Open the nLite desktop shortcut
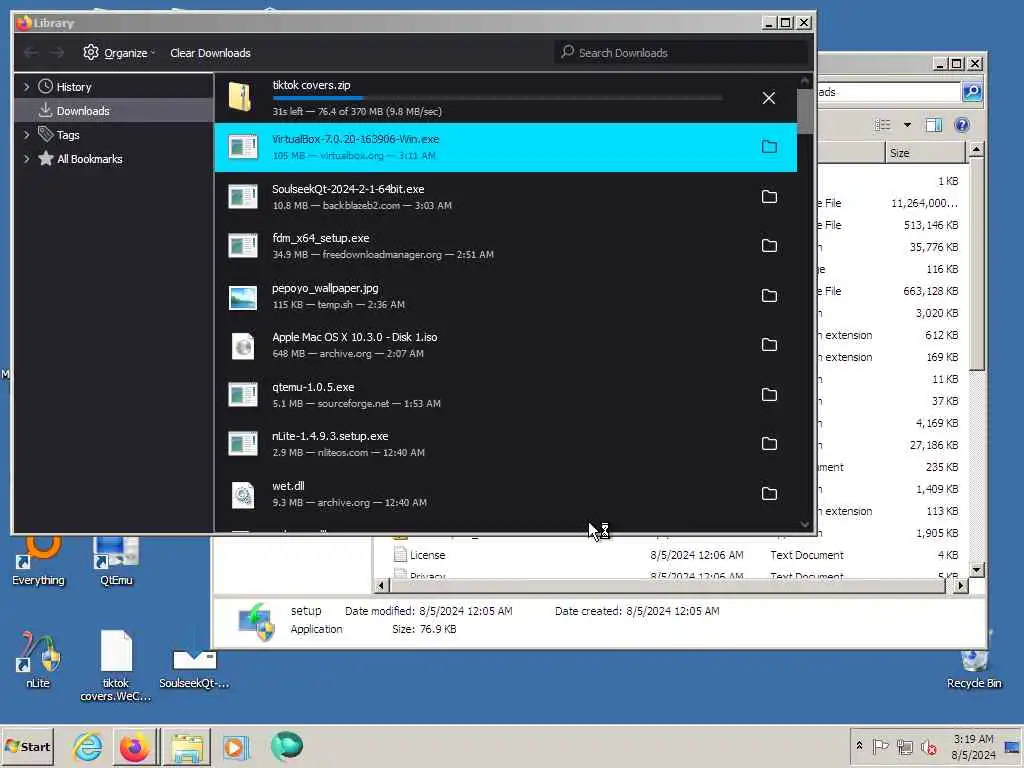Screen dimensions: 1024x768 click(x=38, y=660)
